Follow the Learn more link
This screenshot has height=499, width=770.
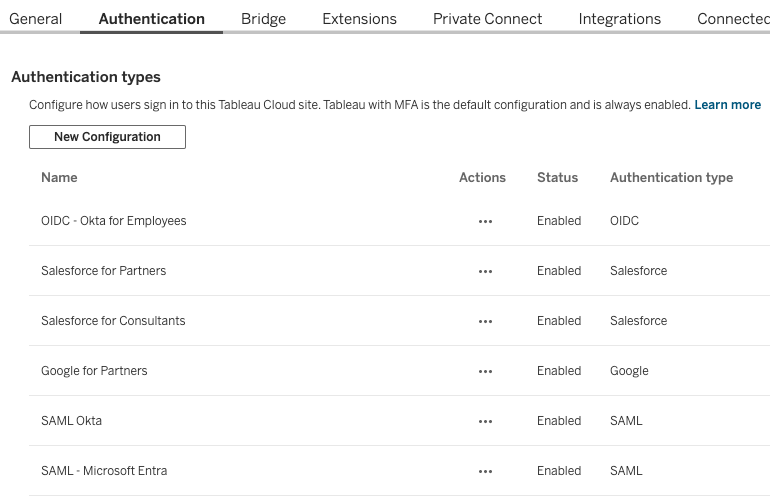pos(727,105)
